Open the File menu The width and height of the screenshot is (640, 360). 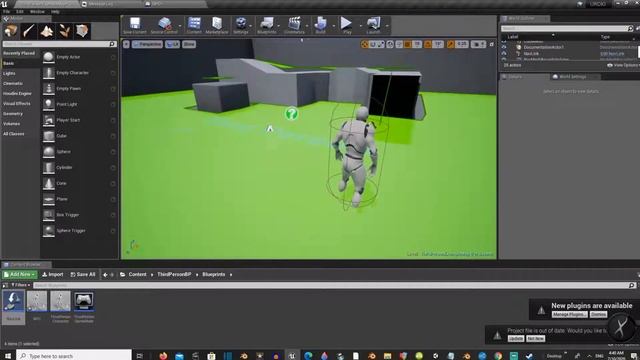[7, 11]
